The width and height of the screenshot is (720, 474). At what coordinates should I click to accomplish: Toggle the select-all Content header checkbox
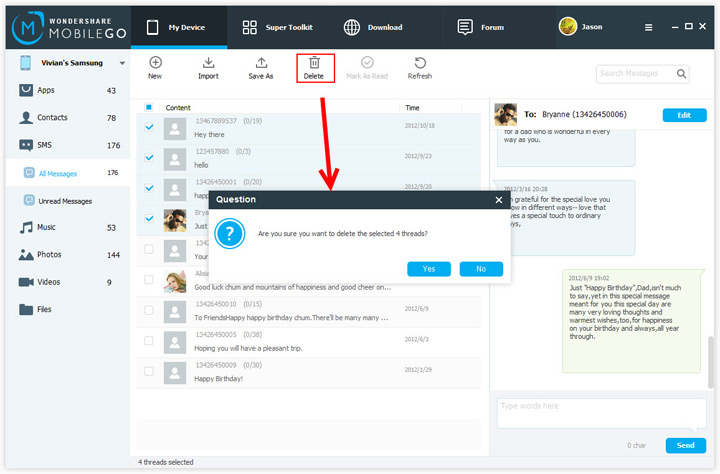pos(149,107)
